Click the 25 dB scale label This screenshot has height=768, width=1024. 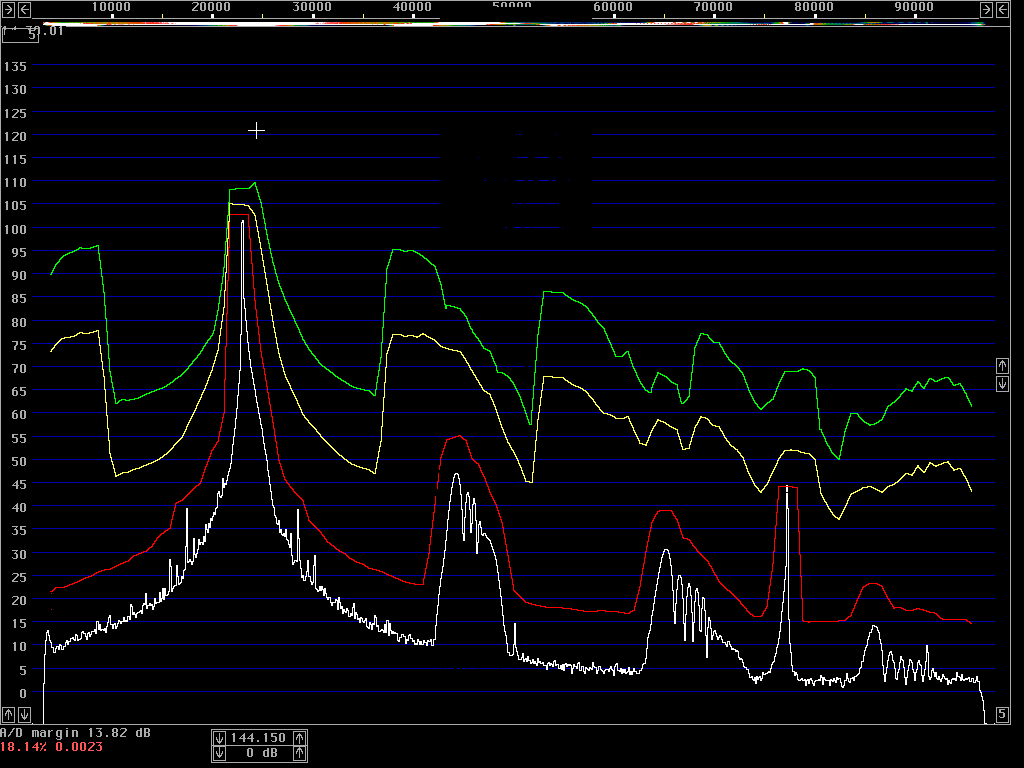(x=19, y=577)
